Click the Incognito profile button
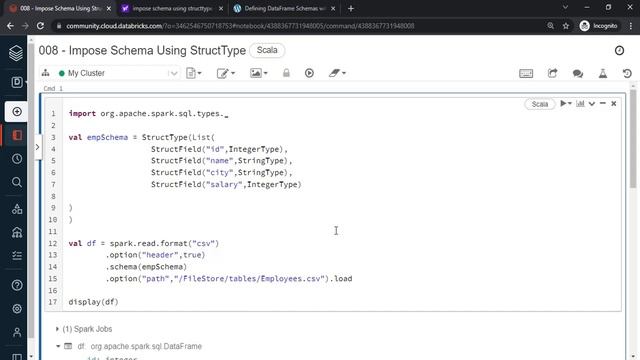The image size is (640, 360). point(599,26)
